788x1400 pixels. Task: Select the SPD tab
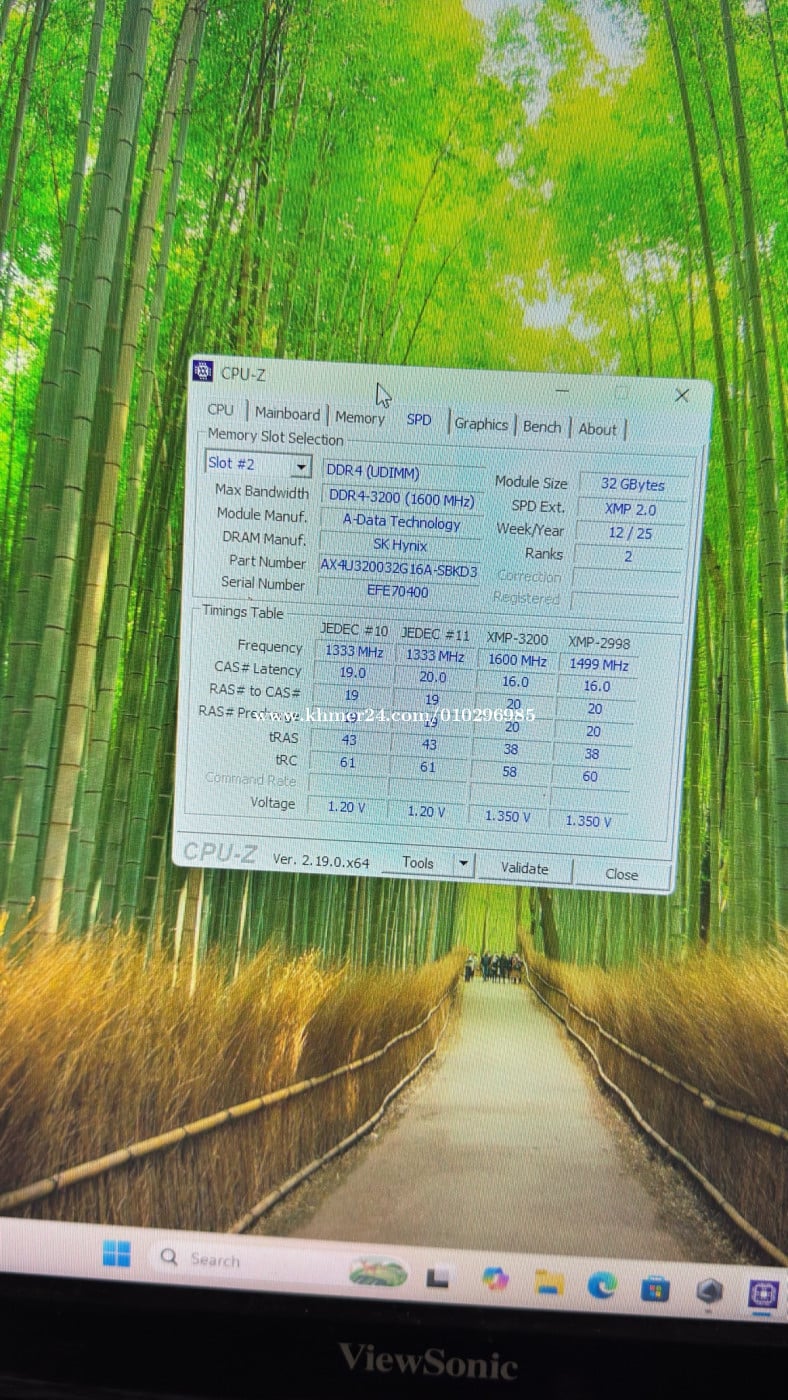[x=419, y=420]
